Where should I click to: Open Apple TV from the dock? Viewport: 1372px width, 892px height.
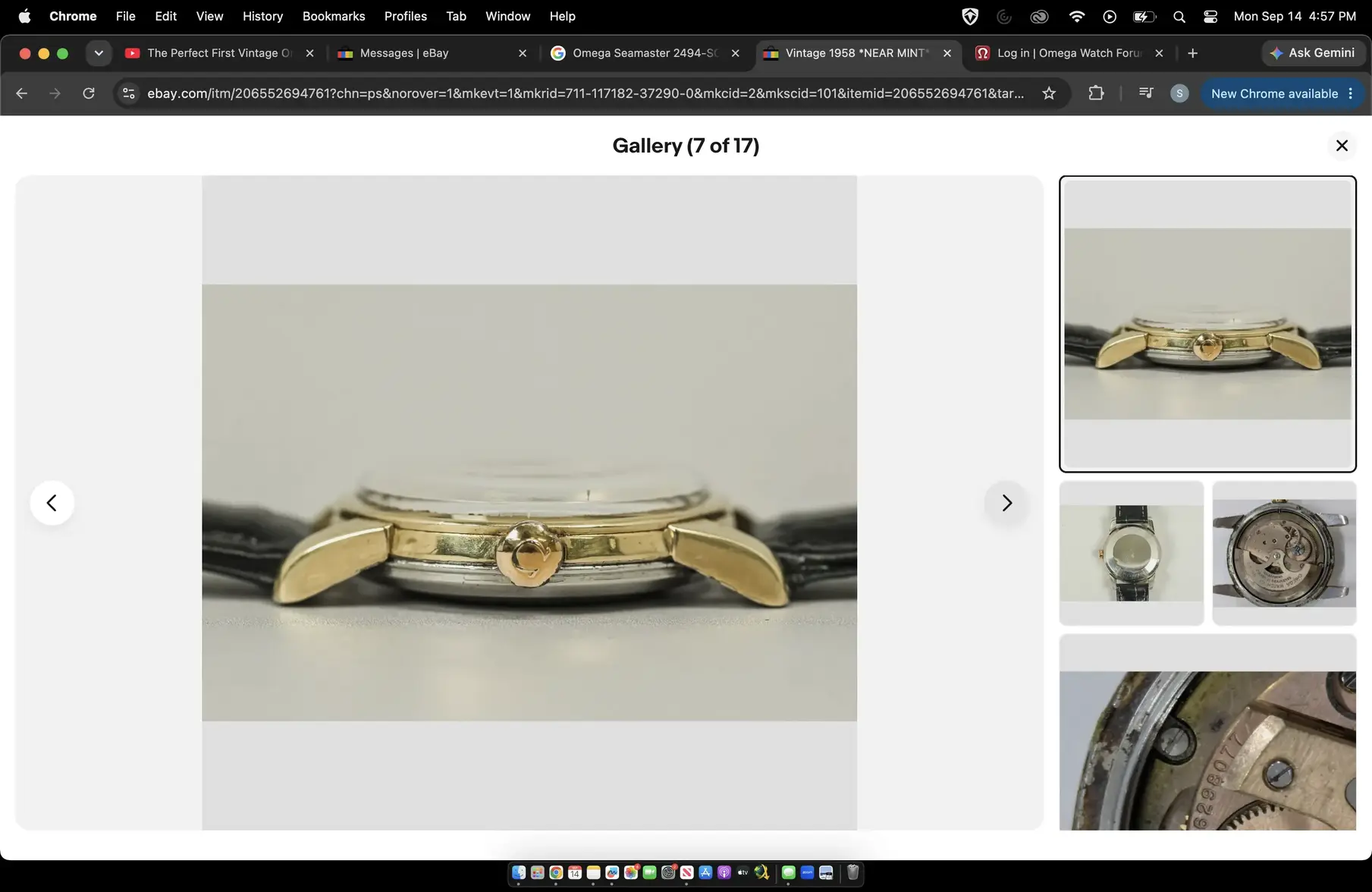tap(743, 872)
